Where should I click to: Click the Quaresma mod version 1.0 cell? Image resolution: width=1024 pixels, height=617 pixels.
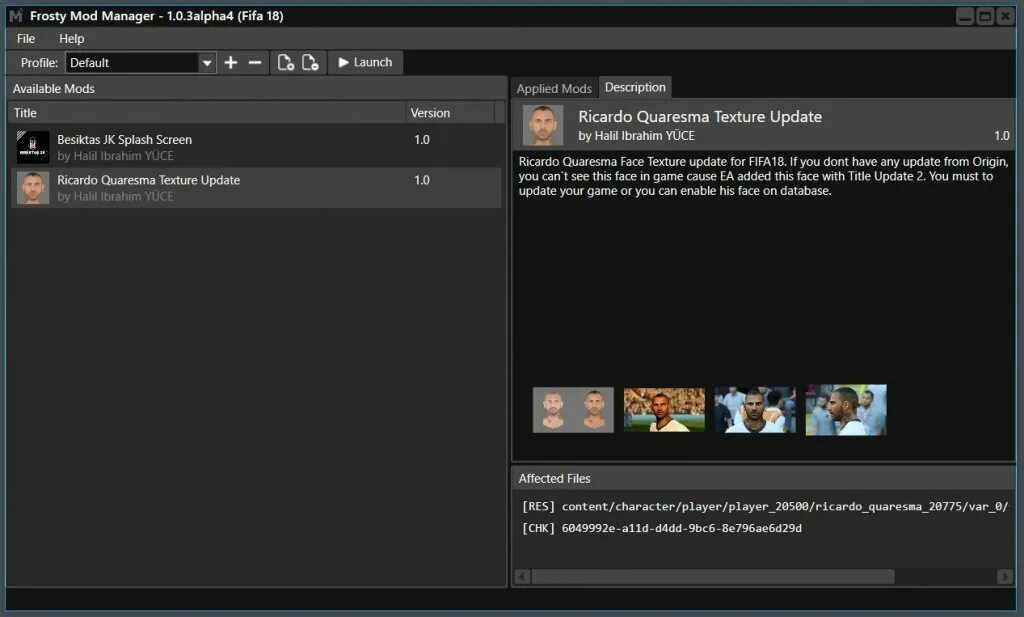422,180
